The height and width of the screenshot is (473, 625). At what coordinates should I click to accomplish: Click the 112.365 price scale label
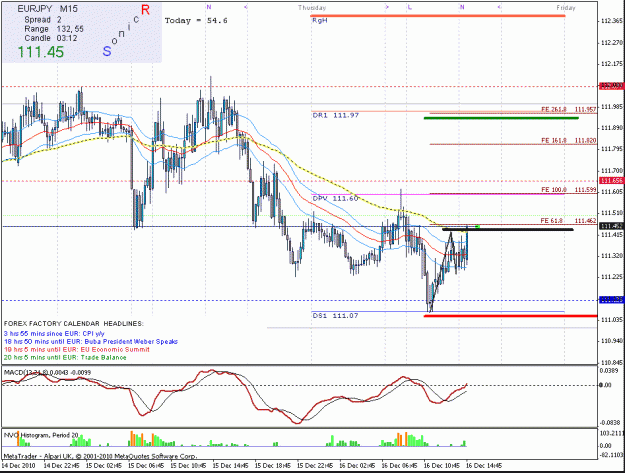click(611, 21)
